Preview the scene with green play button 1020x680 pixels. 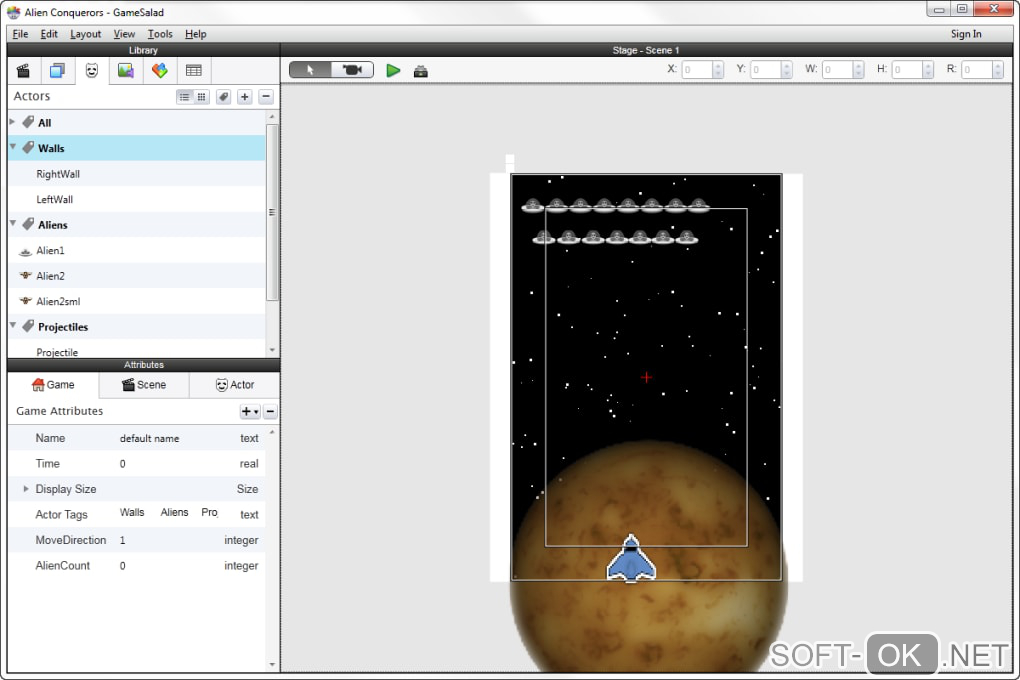point(393,70)
